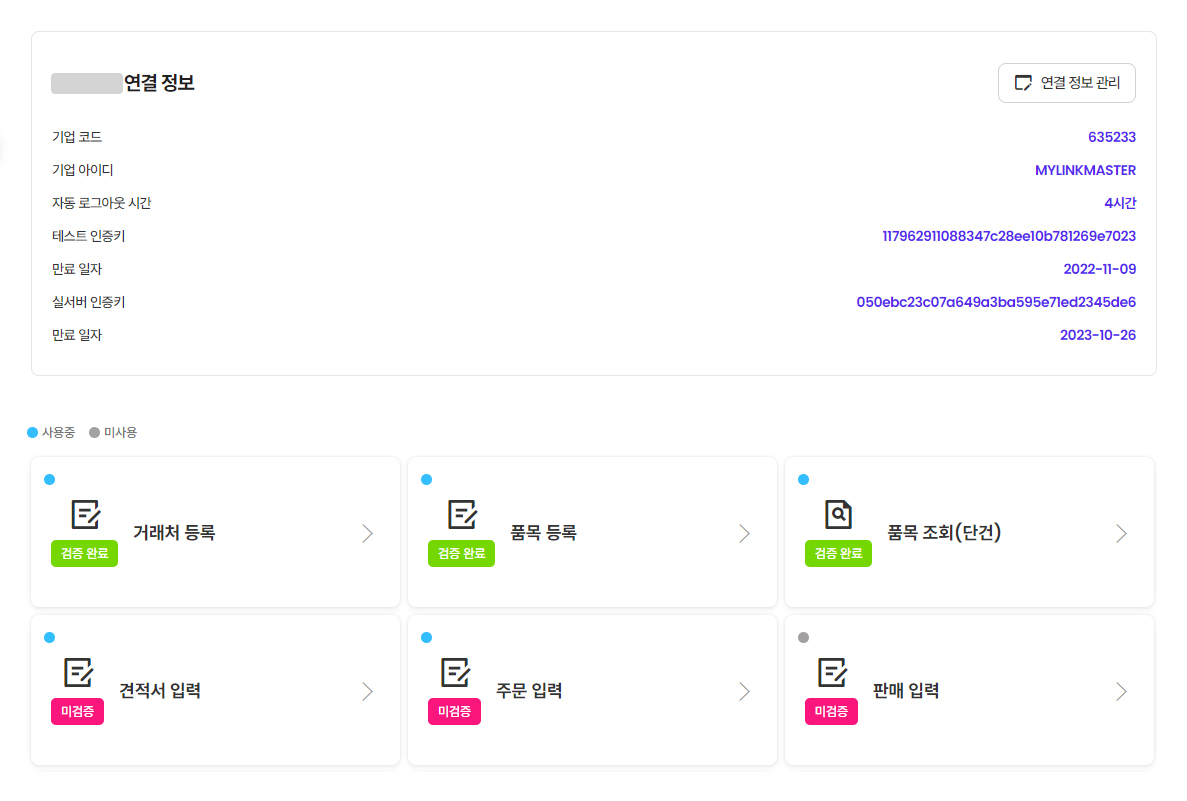1187x801 pixels.
Task: Click the gray status dot on 판매 입력
Action: tap(803, 638)
